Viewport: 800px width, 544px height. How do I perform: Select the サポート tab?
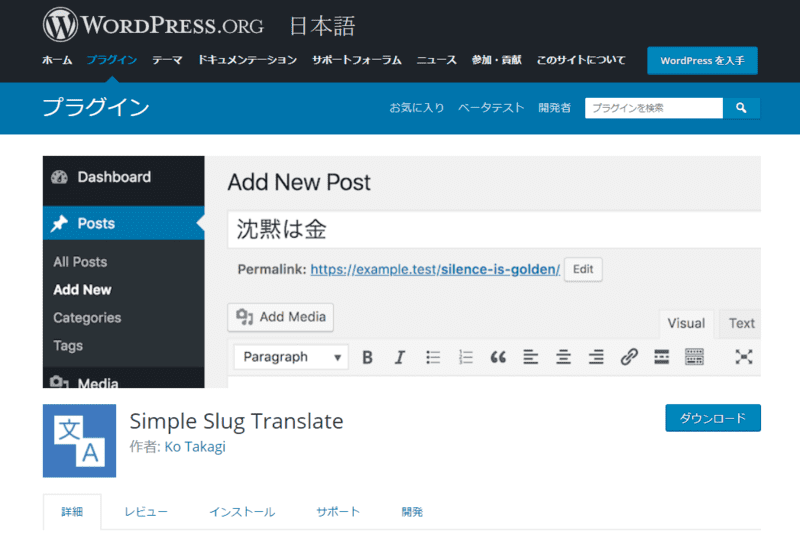338,512
